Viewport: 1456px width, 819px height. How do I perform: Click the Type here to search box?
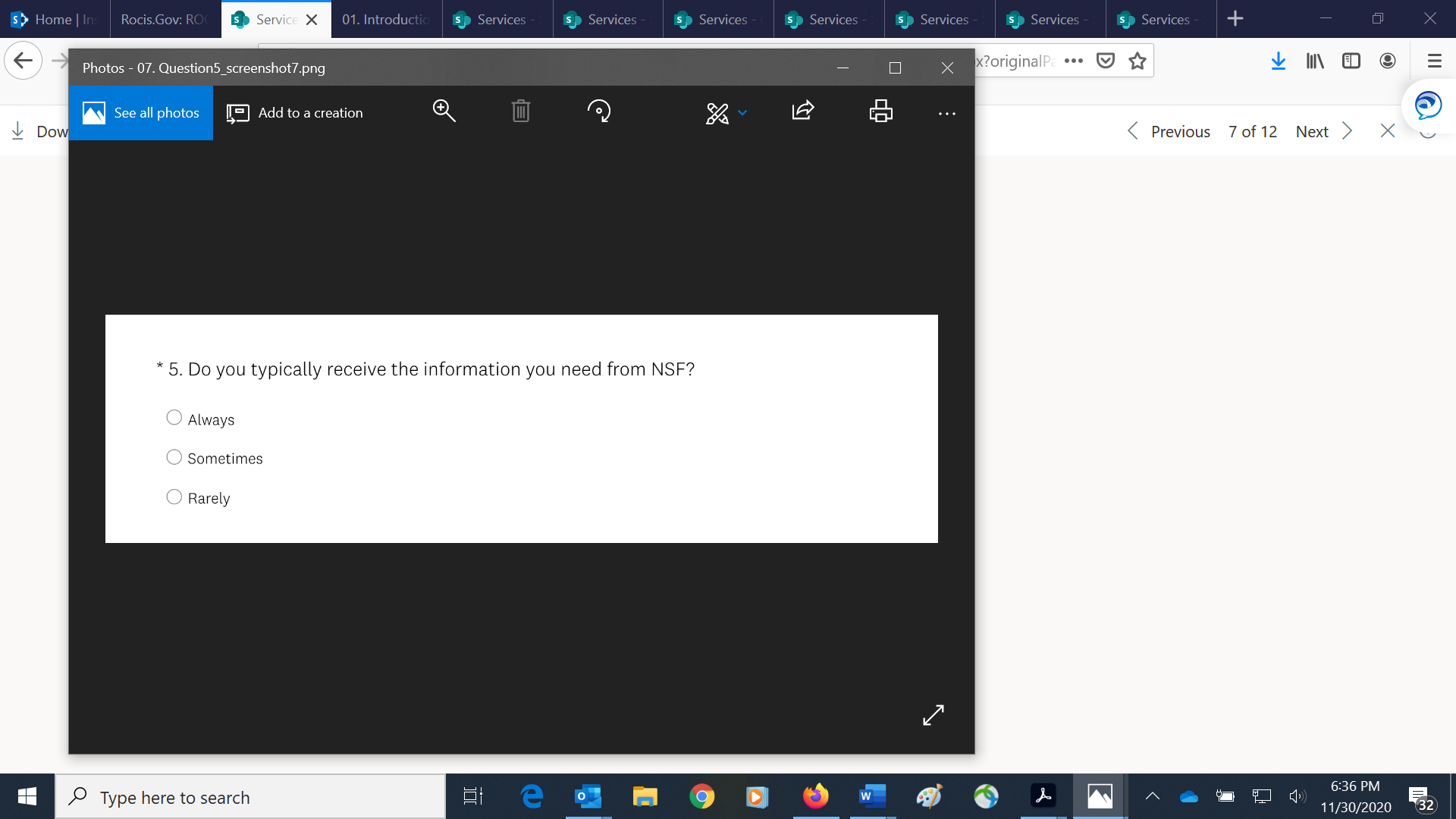point(250,797)
